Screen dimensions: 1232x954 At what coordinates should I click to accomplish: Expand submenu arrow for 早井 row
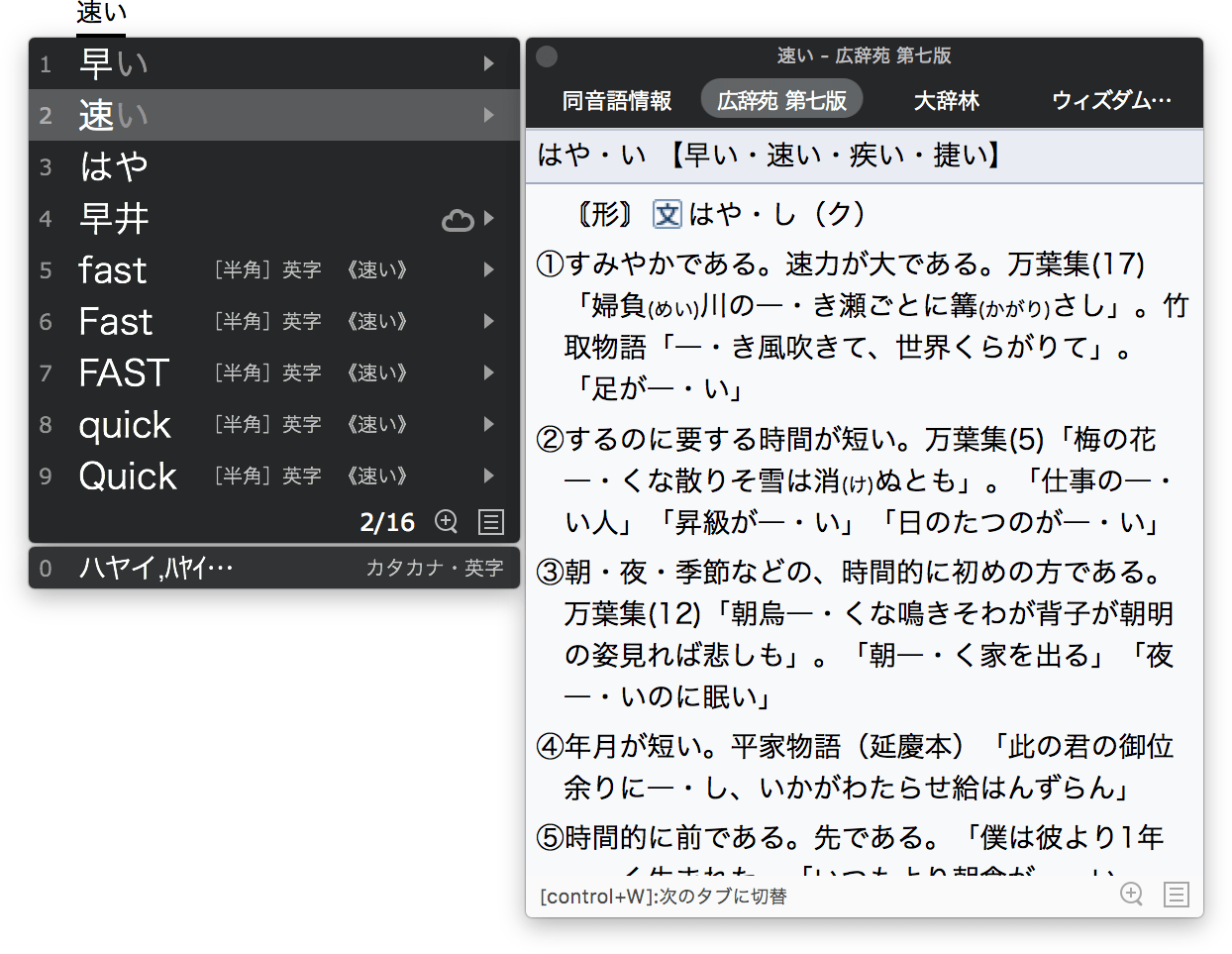[x=488, y=219]
